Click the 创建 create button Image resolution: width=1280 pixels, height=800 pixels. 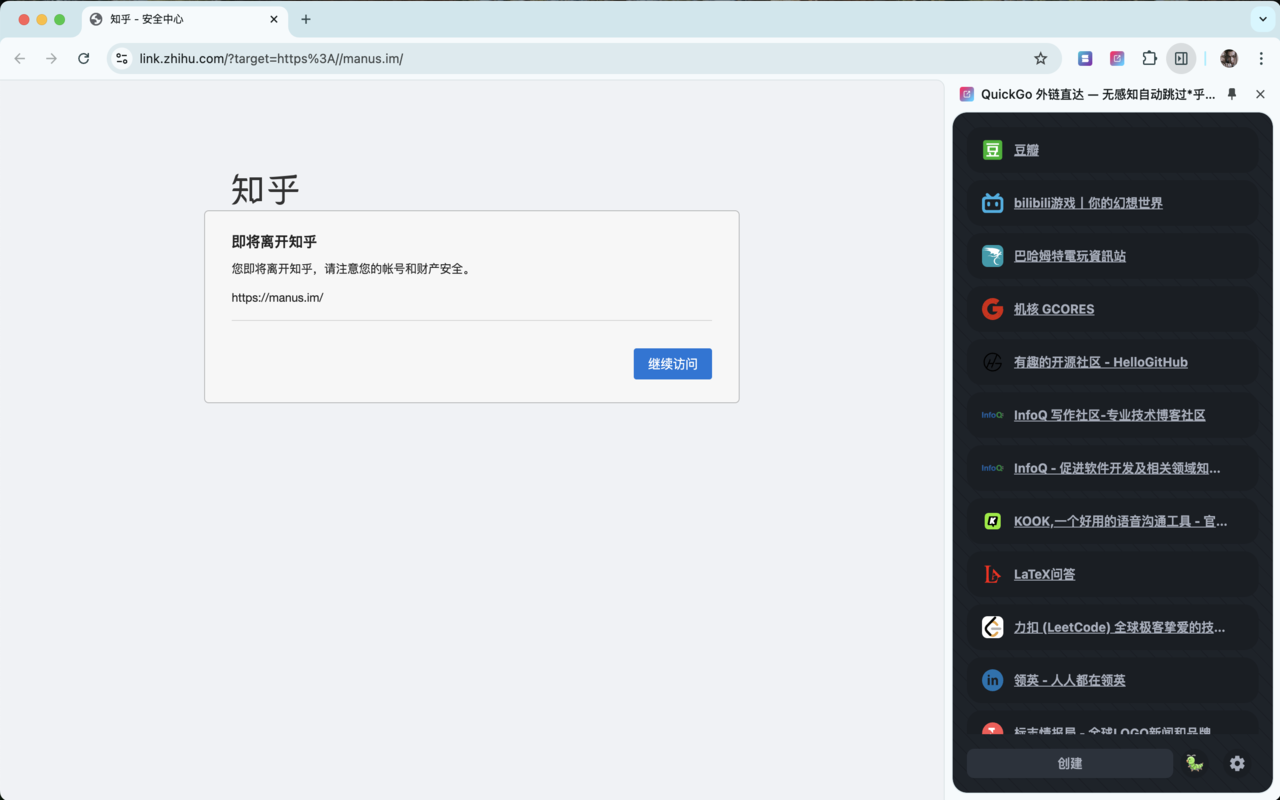point(1069,762)
